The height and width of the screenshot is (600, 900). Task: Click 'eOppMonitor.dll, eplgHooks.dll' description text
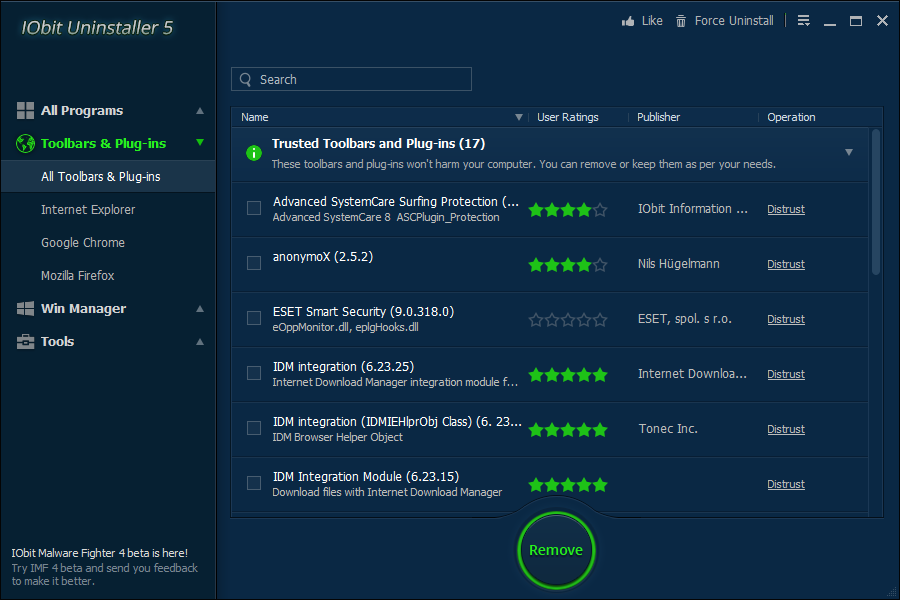point(346,327)
